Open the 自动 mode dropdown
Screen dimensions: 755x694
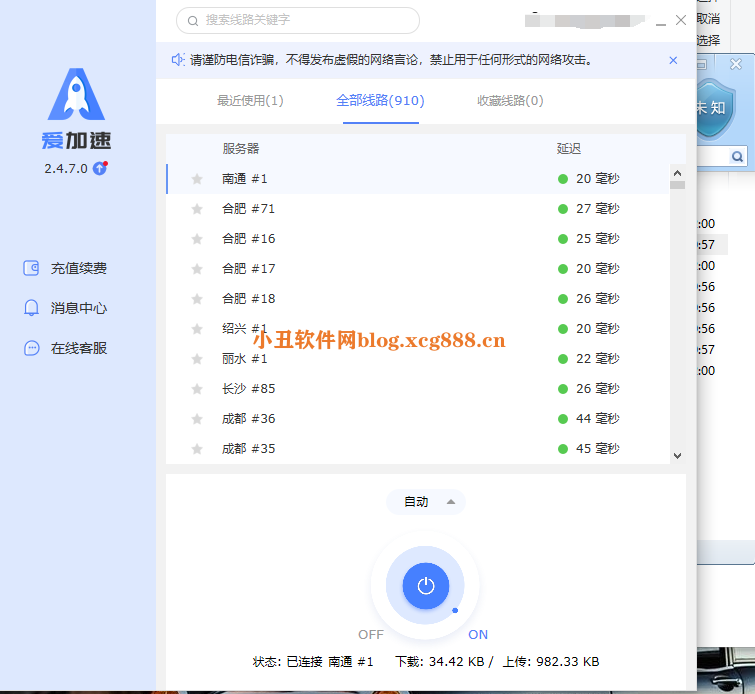click(x=426, y=502)
